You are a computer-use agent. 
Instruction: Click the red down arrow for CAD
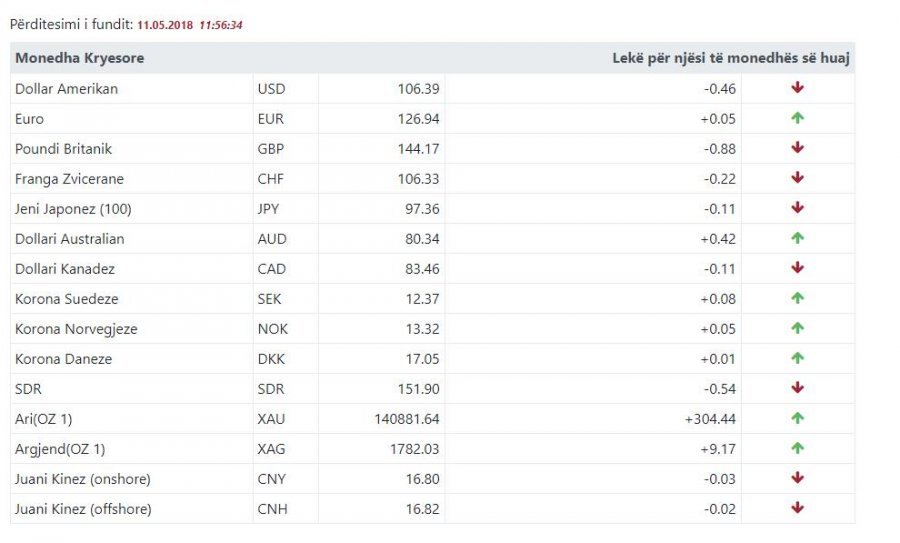click(797, 267)
